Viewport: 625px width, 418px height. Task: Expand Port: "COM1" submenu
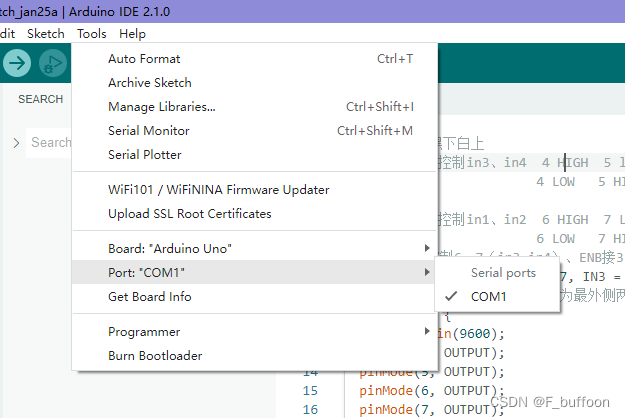255,273
